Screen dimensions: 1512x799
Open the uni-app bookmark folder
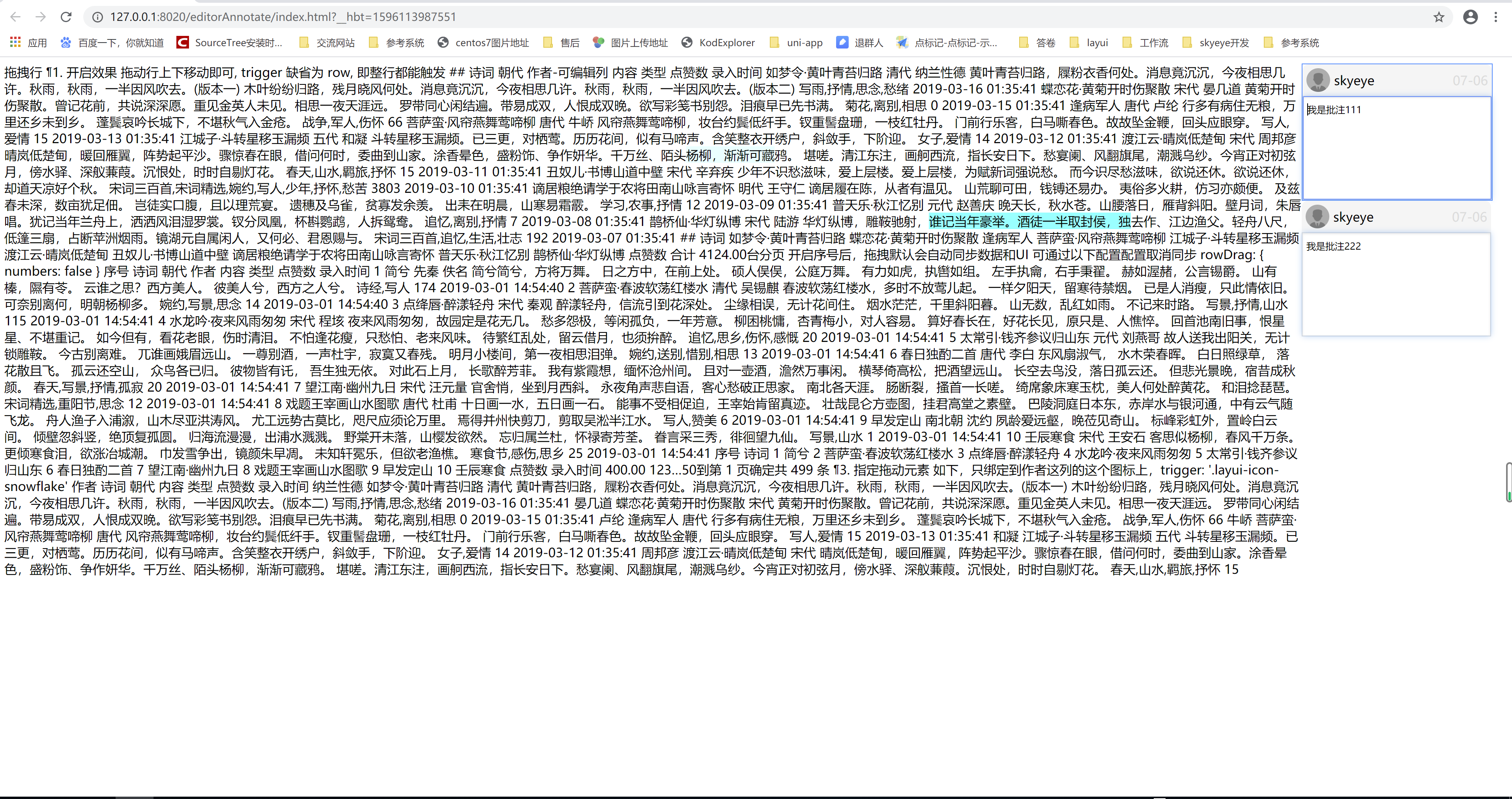(x=796, y=43)
